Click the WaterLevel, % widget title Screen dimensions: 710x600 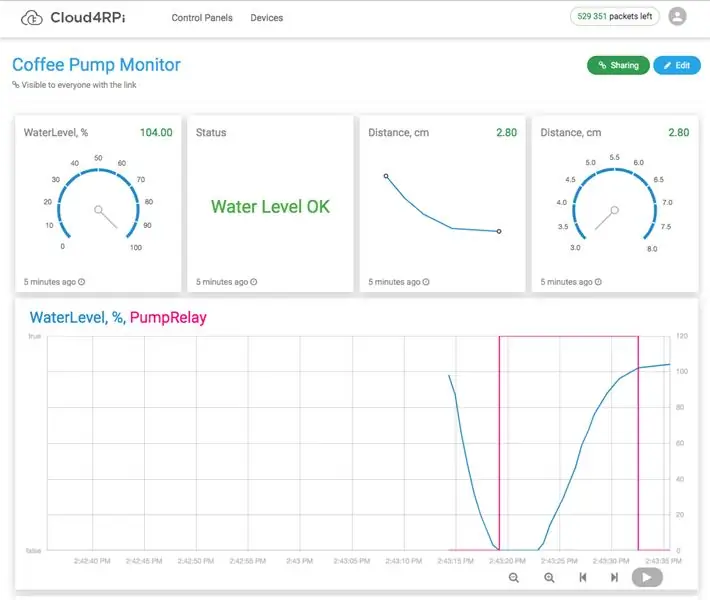click(x=56, y=133)
